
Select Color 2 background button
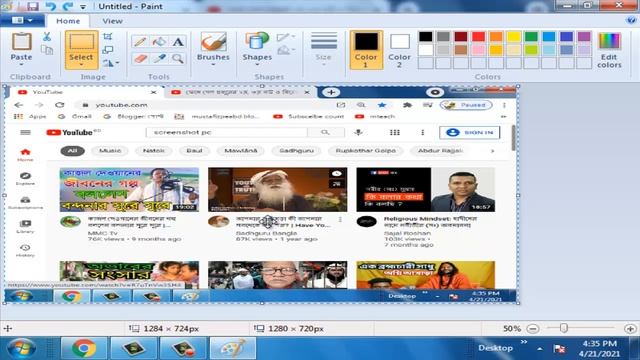tap(399, 49)
